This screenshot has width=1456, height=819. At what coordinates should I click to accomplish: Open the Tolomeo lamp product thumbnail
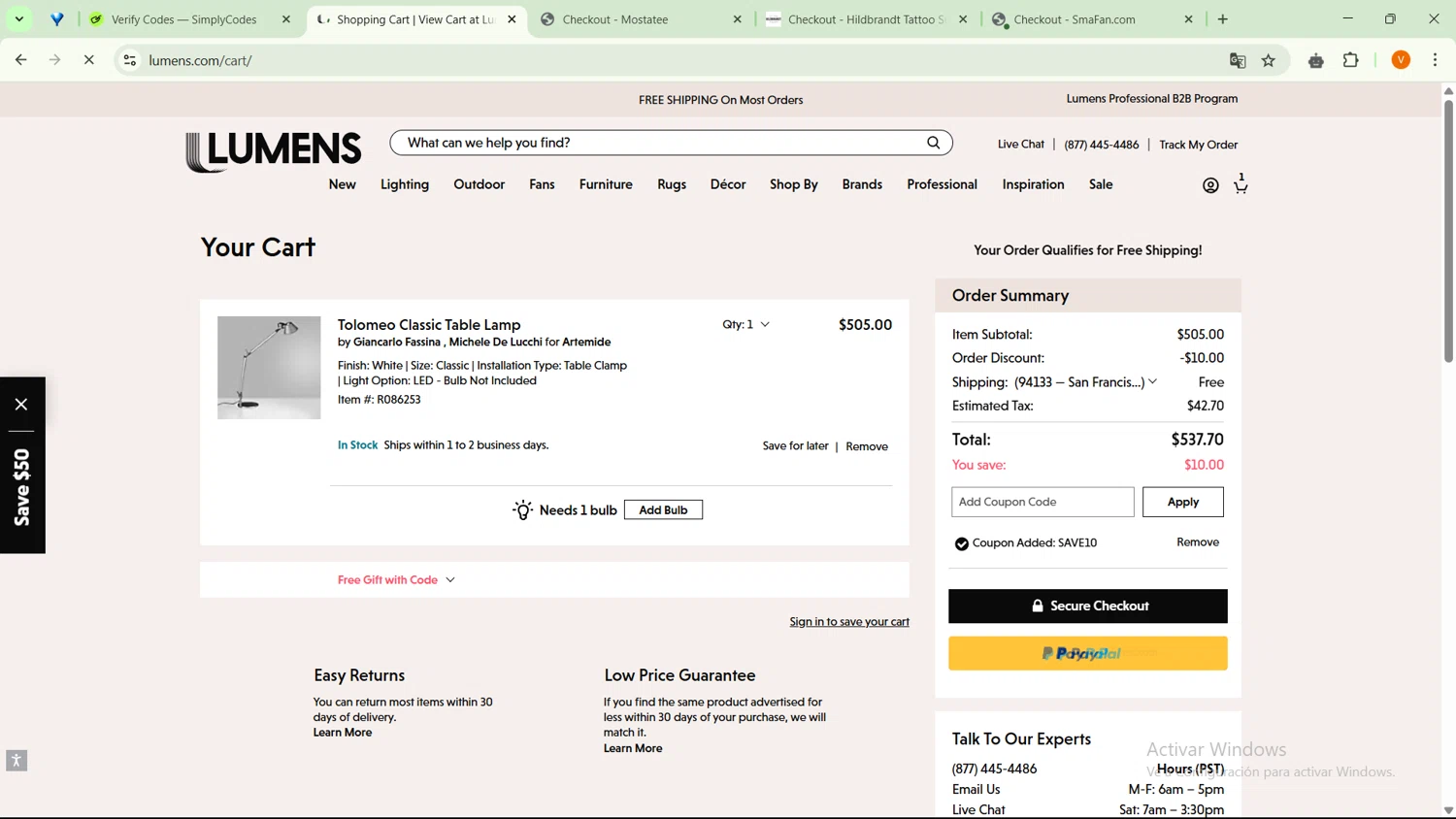pos(269,368)
